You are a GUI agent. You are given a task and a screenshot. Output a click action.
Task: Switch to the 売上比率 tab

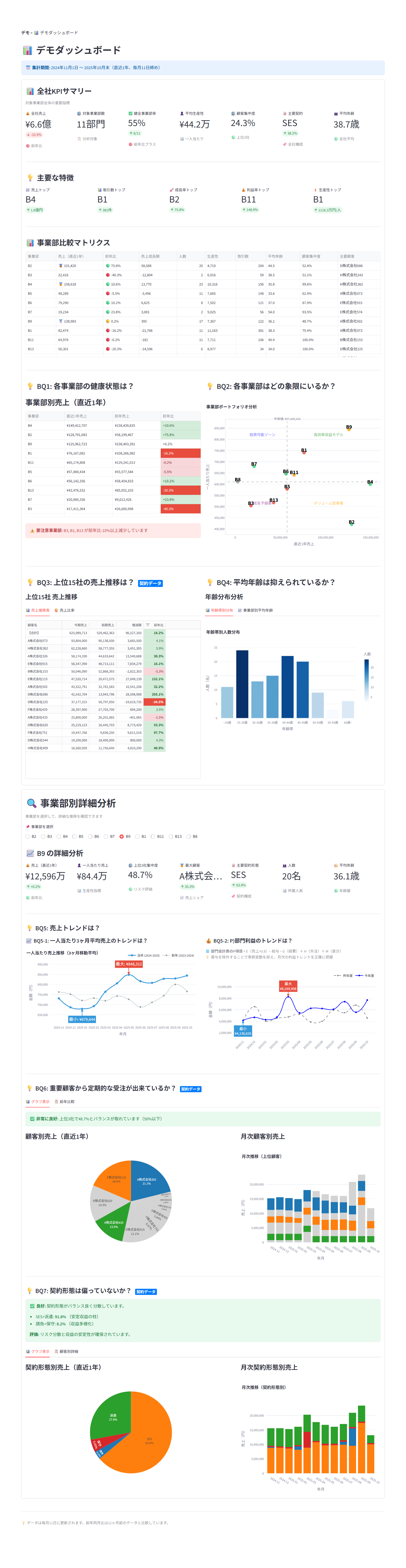(x=67, y=611)
